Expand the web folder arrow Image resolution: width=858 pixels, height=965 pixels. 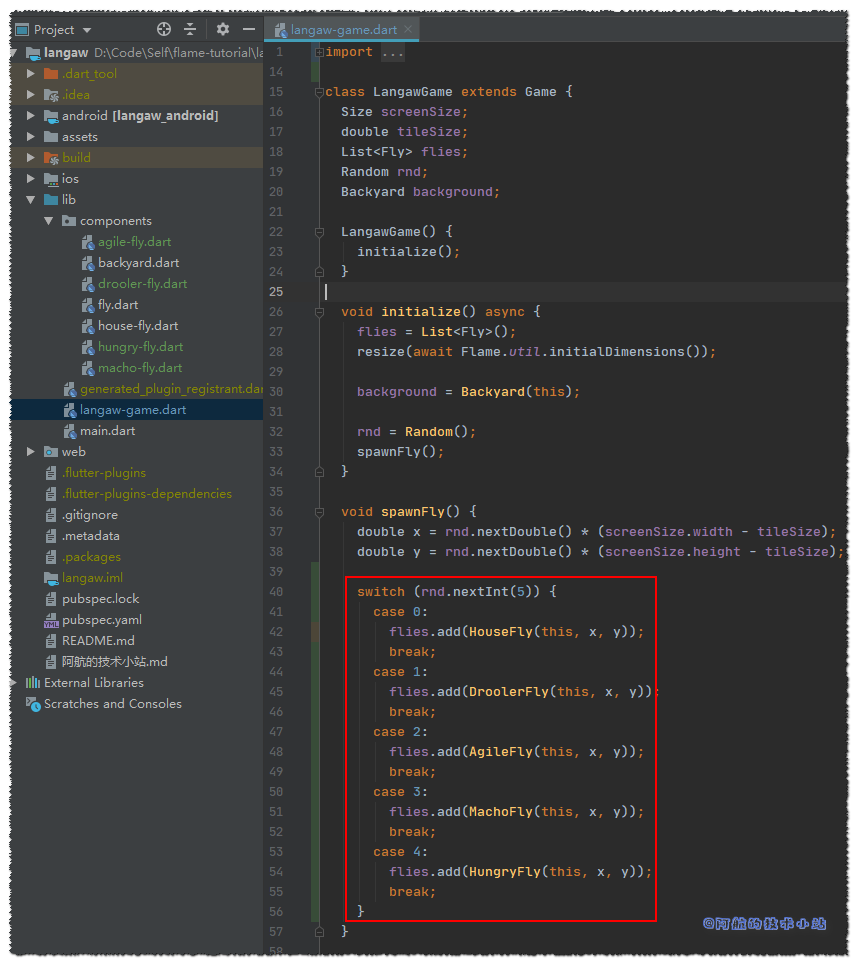(31, 452)
